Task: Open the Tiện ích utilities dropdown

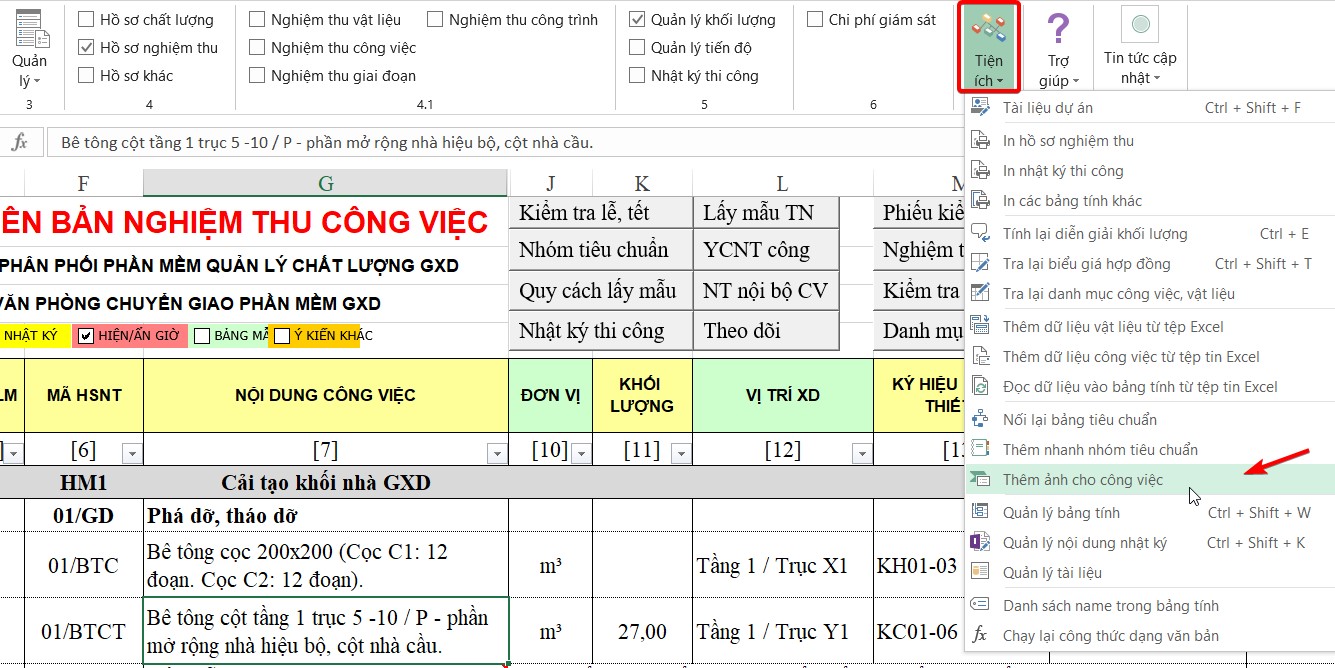Action: pyautogui.click(x=988, y=48)
